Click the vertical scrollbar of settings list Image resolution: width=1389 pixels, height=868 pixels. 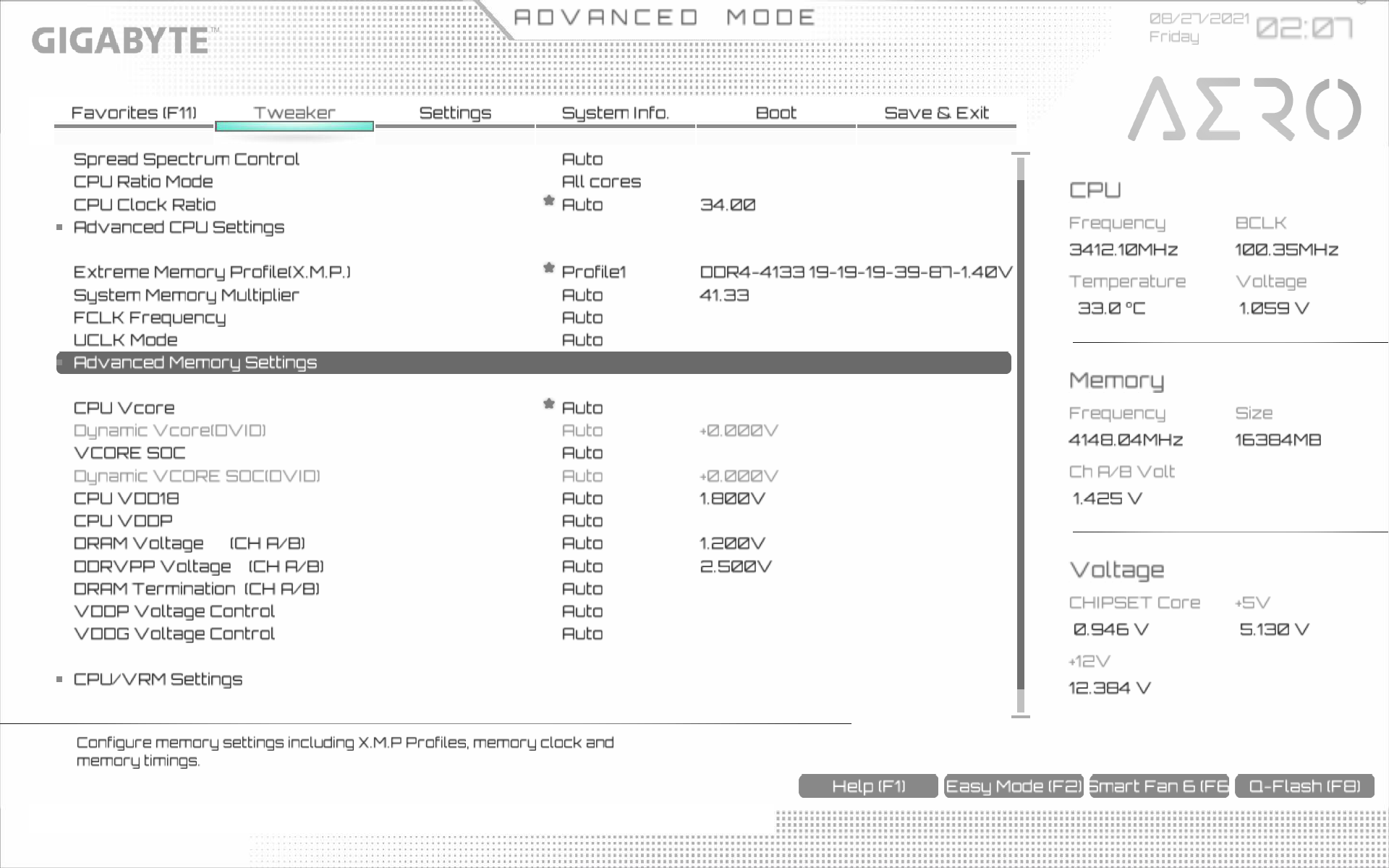[1021, 434]
